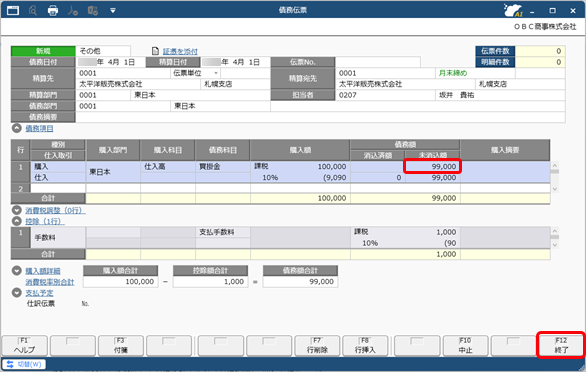Expand the 消費税調整 (0行) section

click(x=16, y=210)
